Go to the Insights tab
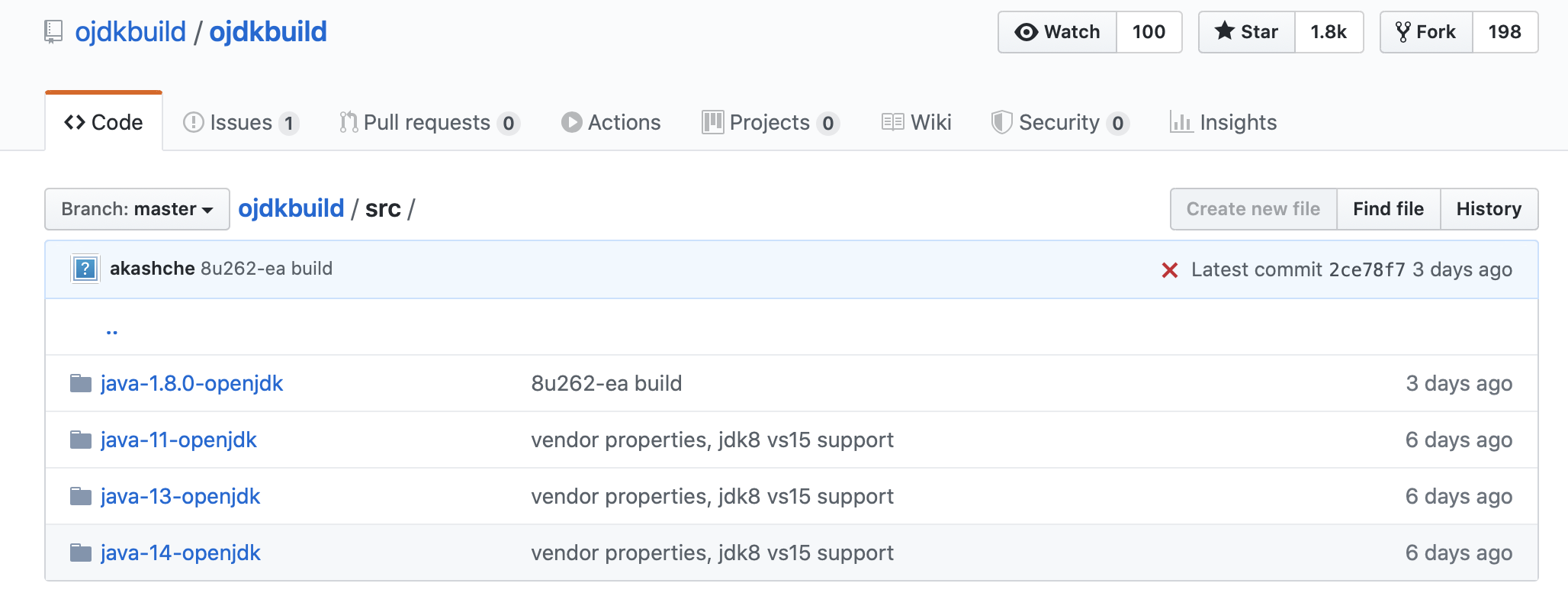1568x609 pixels. [x=1223, y=122]
